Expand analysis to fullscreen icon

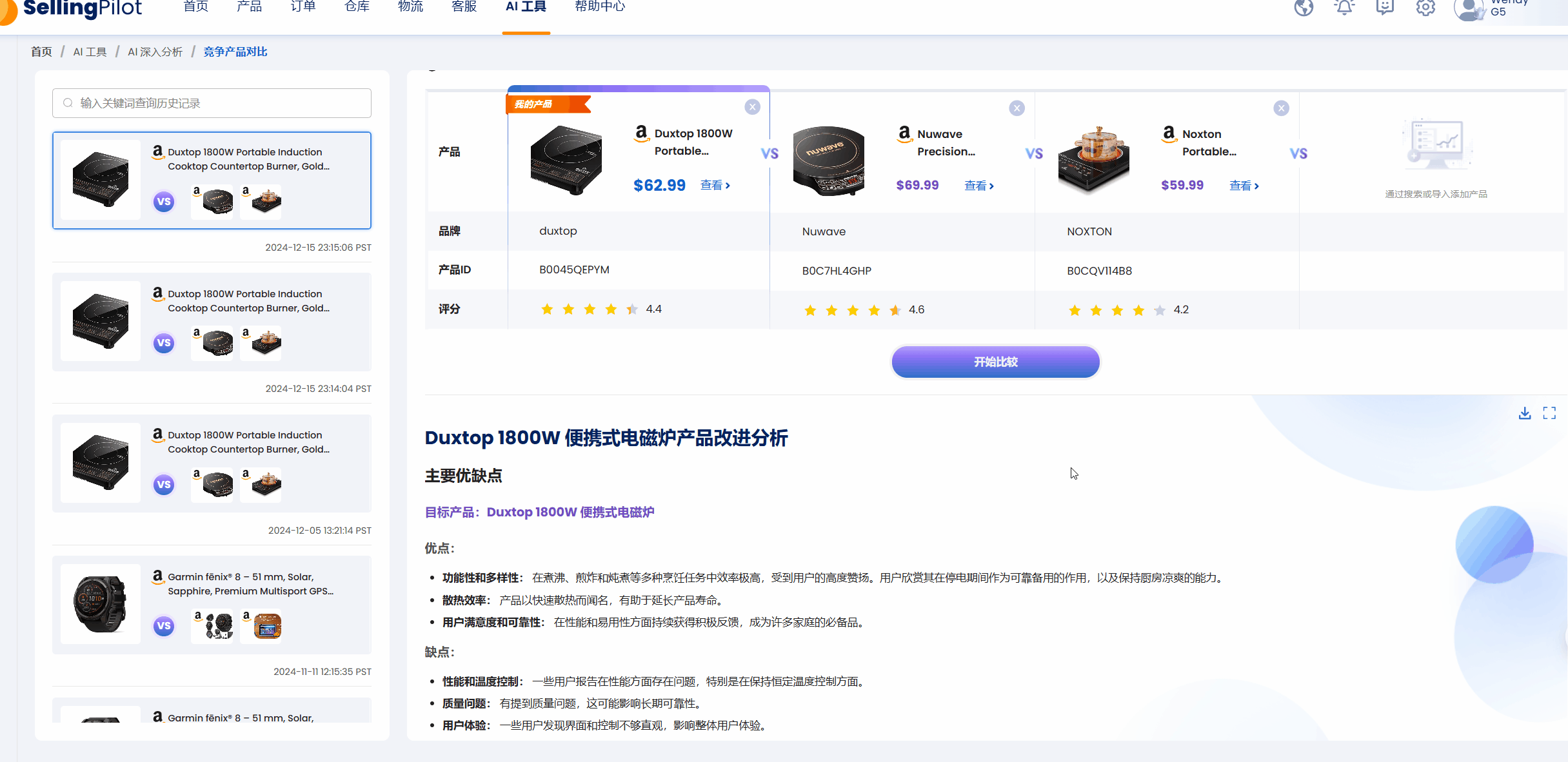1549,413
